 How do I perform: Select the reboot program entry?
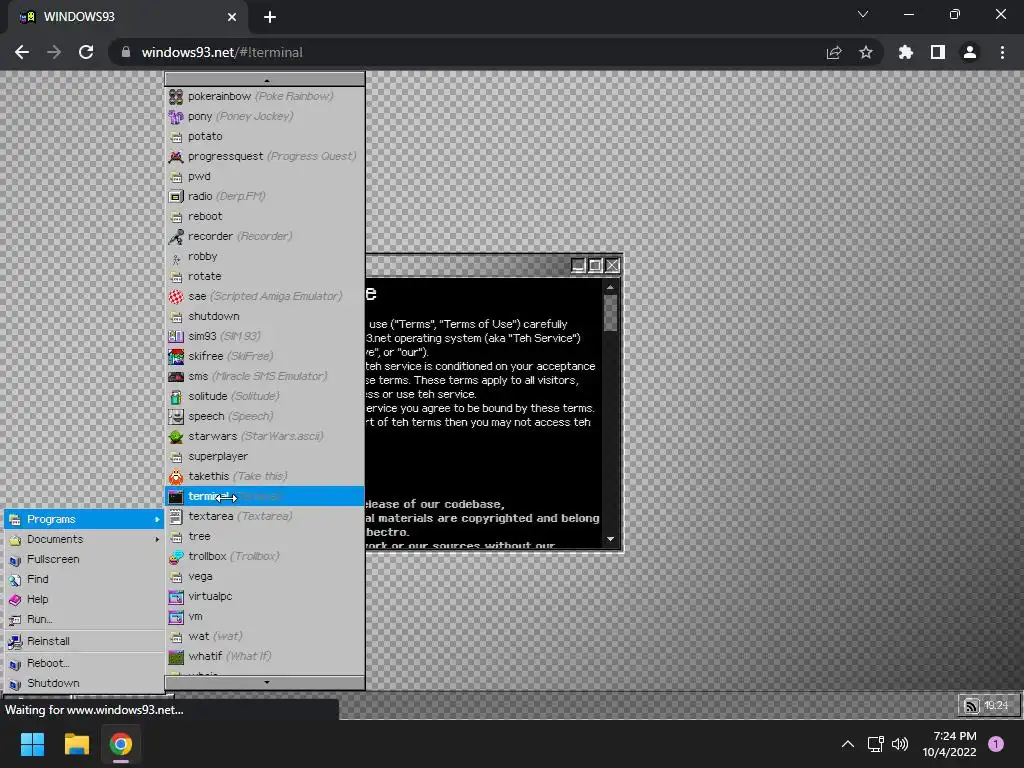click(265, 216)
